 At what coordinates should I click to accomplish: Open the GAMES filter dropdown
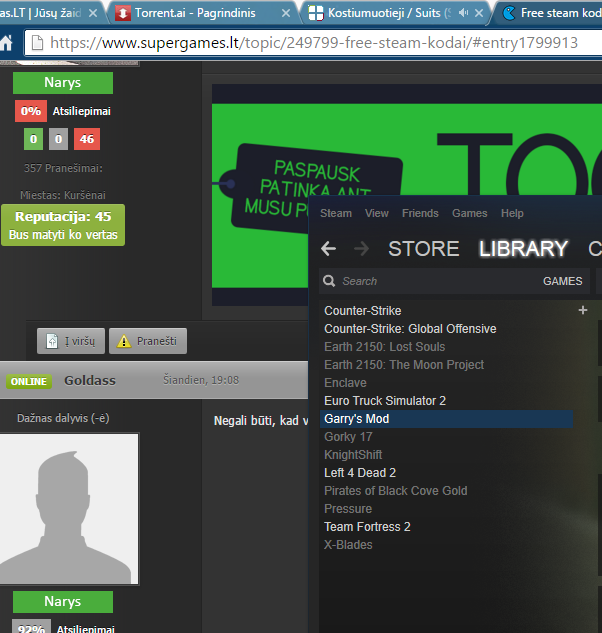point(562,281)
